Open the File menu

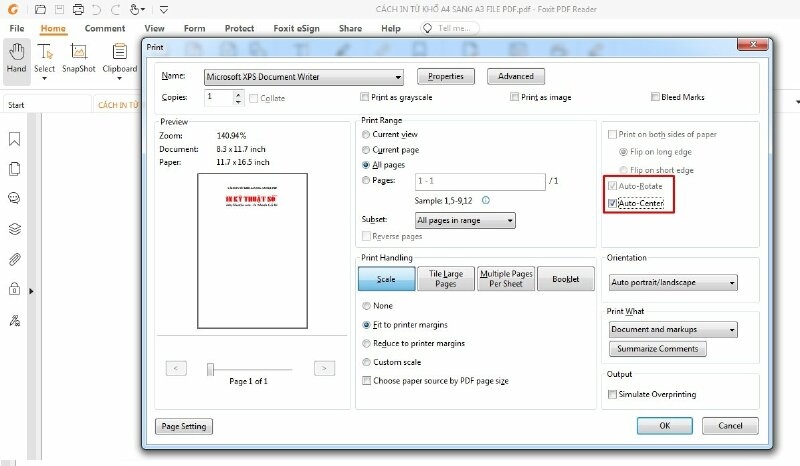coord(17,28)
